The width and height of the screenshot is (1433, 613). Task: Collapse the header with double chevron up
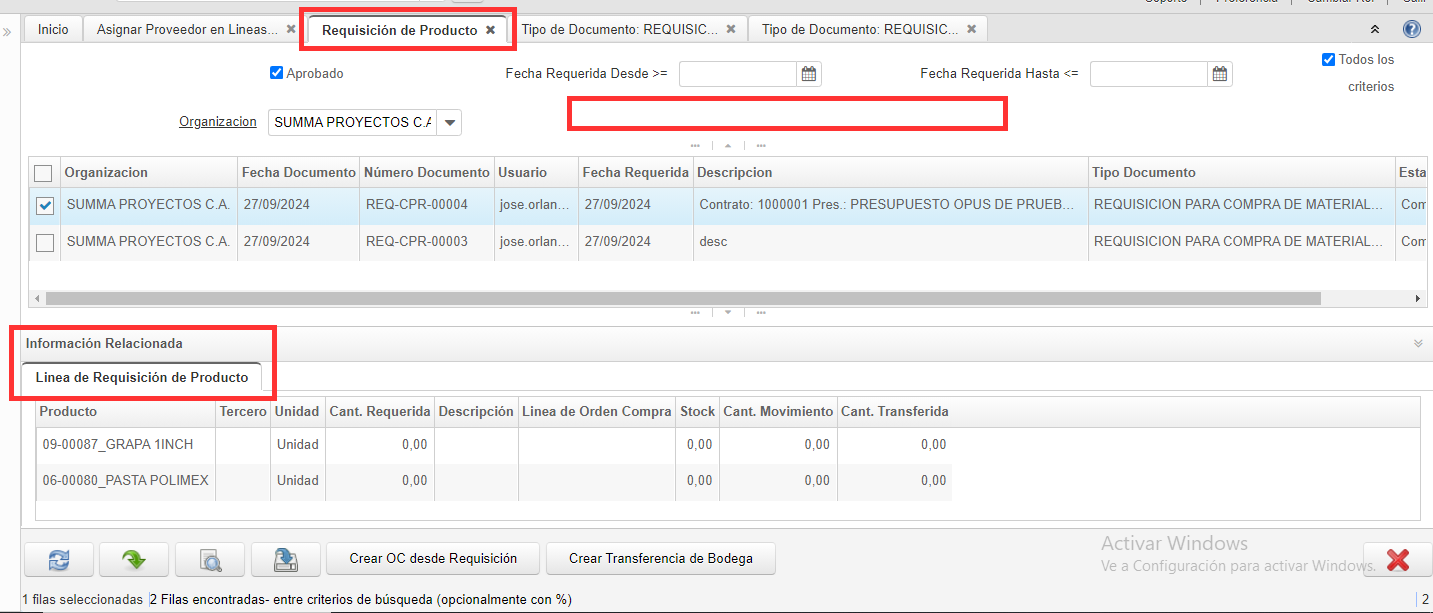pos(1375,30)
